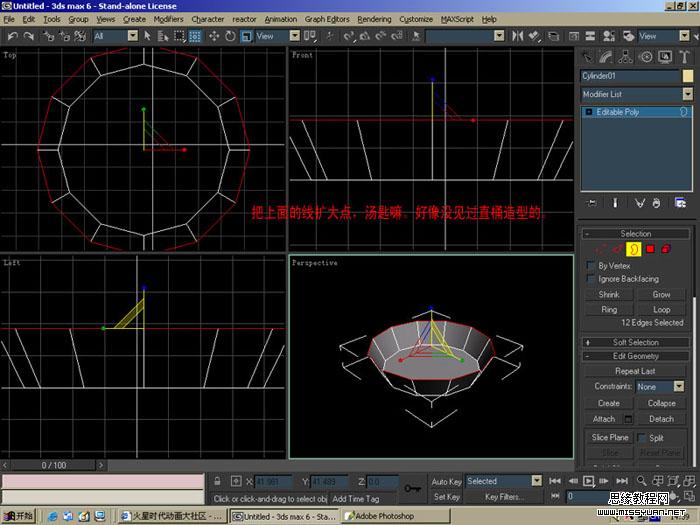Screen dimensions: 700x525
Task: Open Select by Name list icon
Action: click(163, 36)
